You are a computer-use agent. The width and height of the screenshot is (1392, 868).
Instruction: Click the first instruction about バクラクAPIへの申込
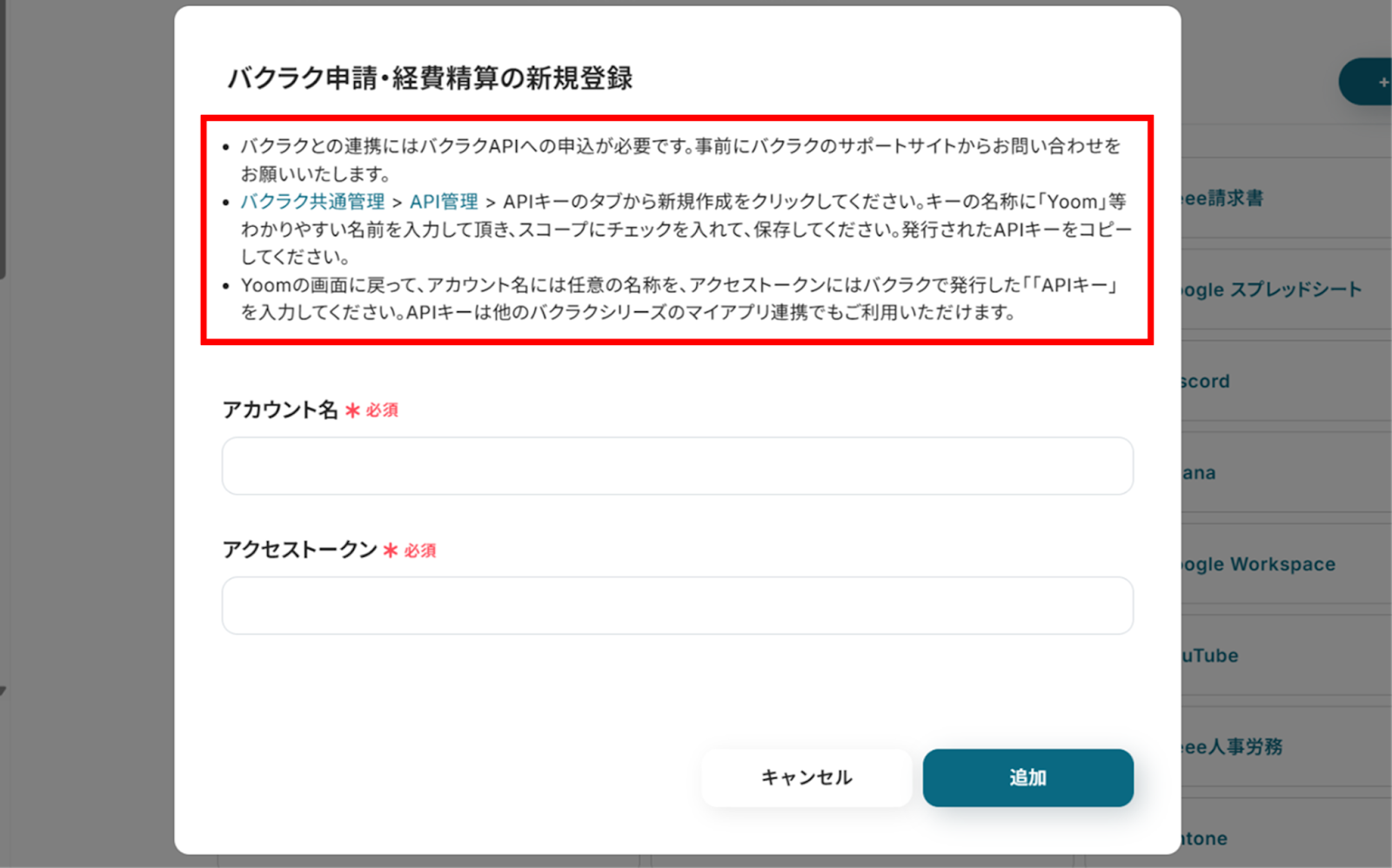(x=680, y=160)
